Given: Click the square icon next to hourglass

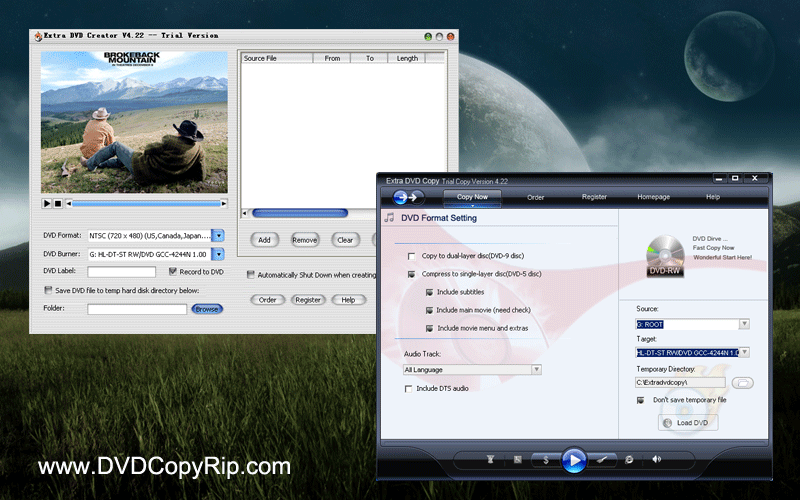Looking at the screenshot, I should pos(517,460).
